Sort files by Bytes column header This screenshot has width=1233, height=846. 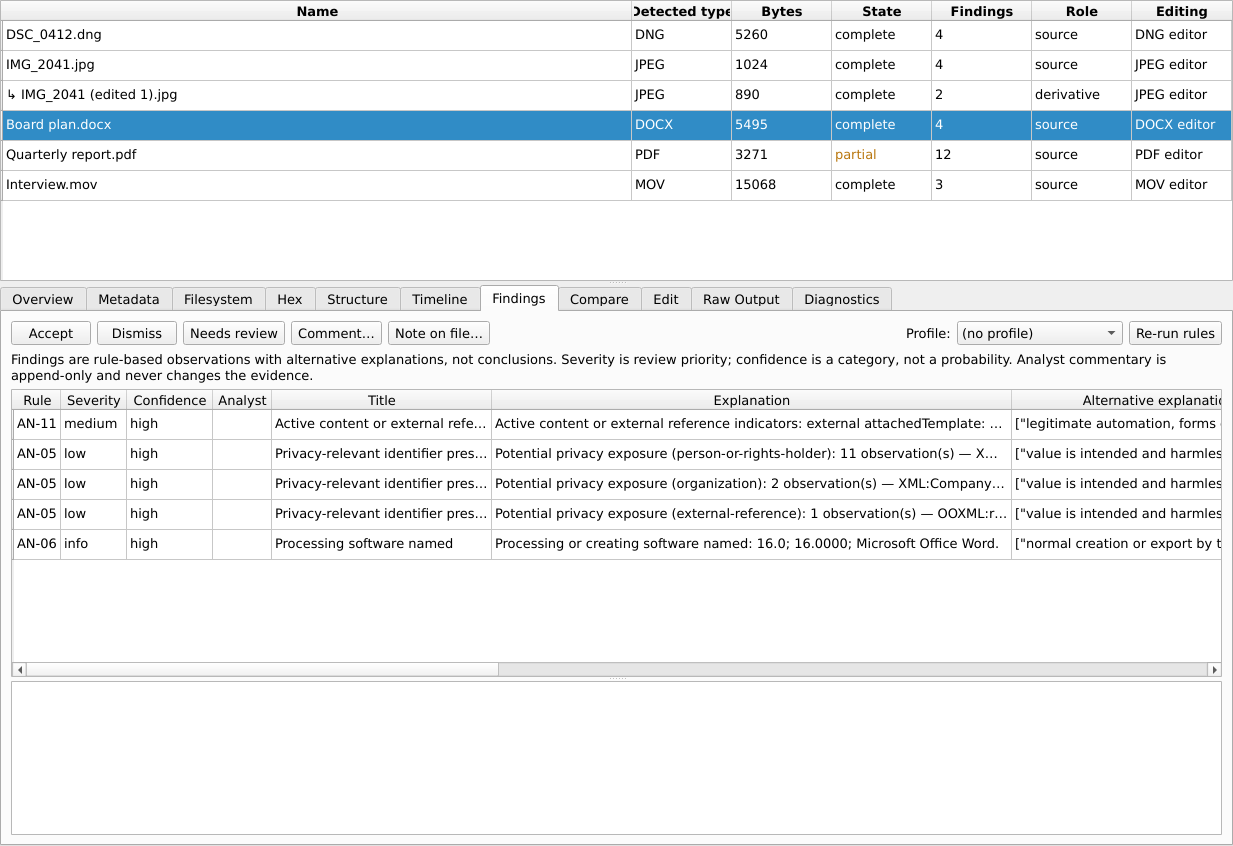(781, 11)
